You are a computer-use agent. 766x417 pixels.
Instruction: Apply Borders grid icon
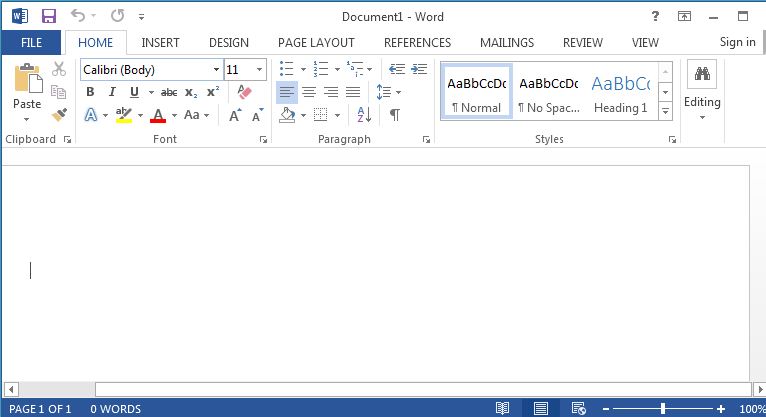320,115
